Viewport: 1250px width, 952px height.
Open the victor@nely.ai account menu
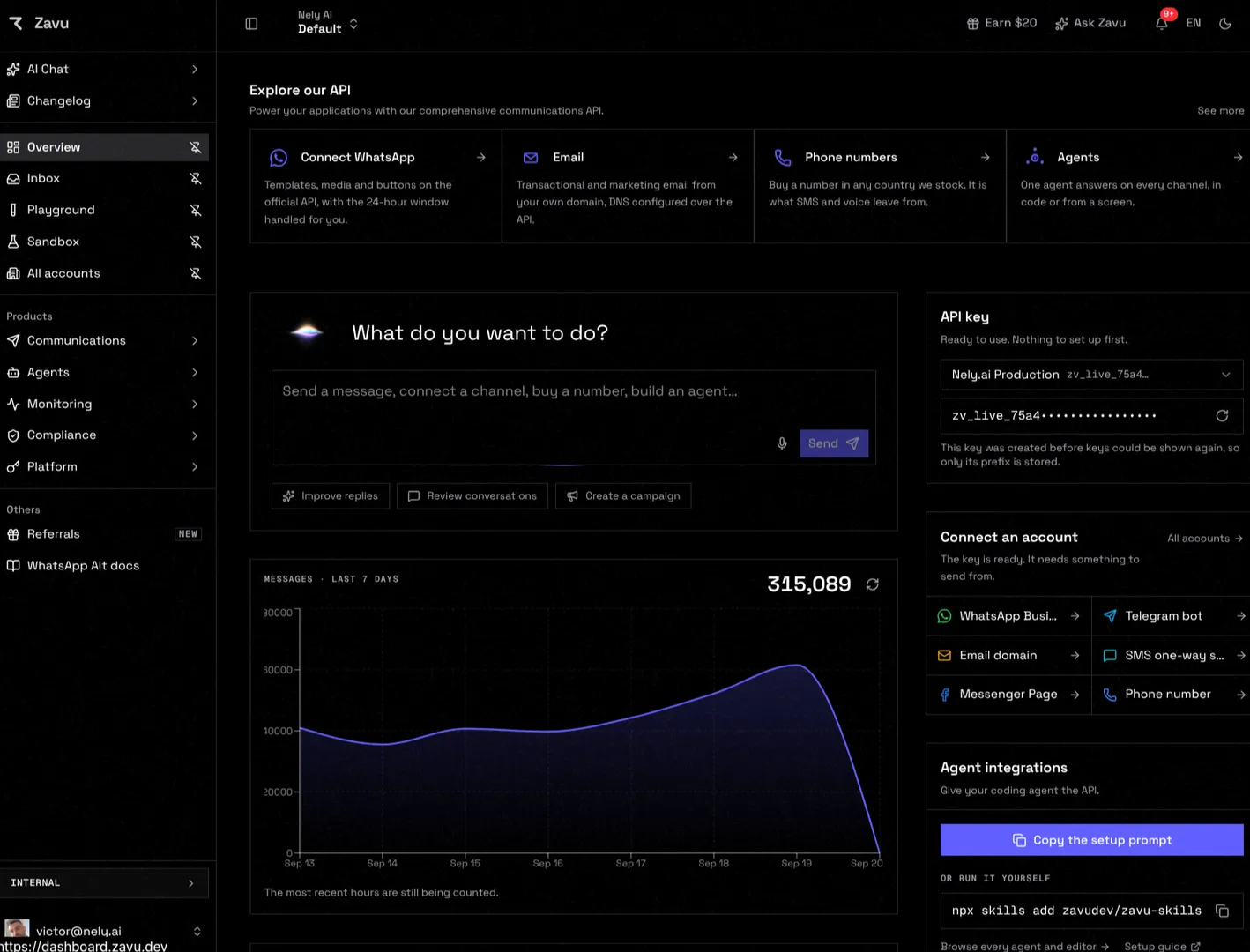pos(104,931)
